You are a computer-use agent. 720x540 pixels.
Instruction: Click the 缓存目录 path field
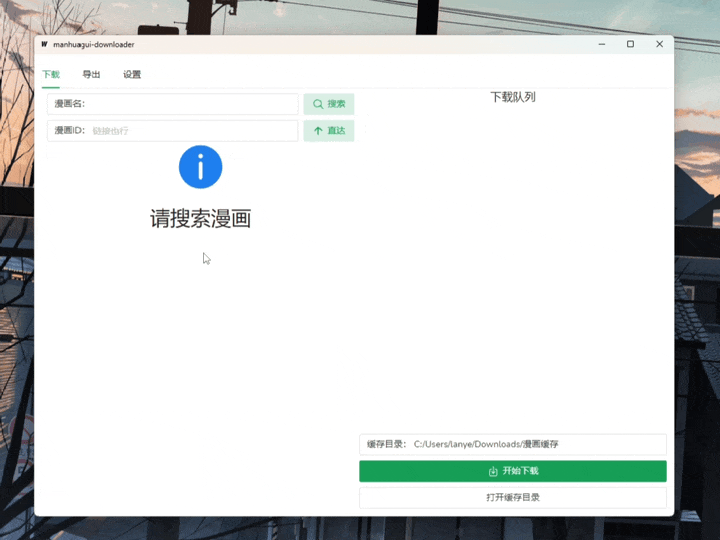[513, 444]
